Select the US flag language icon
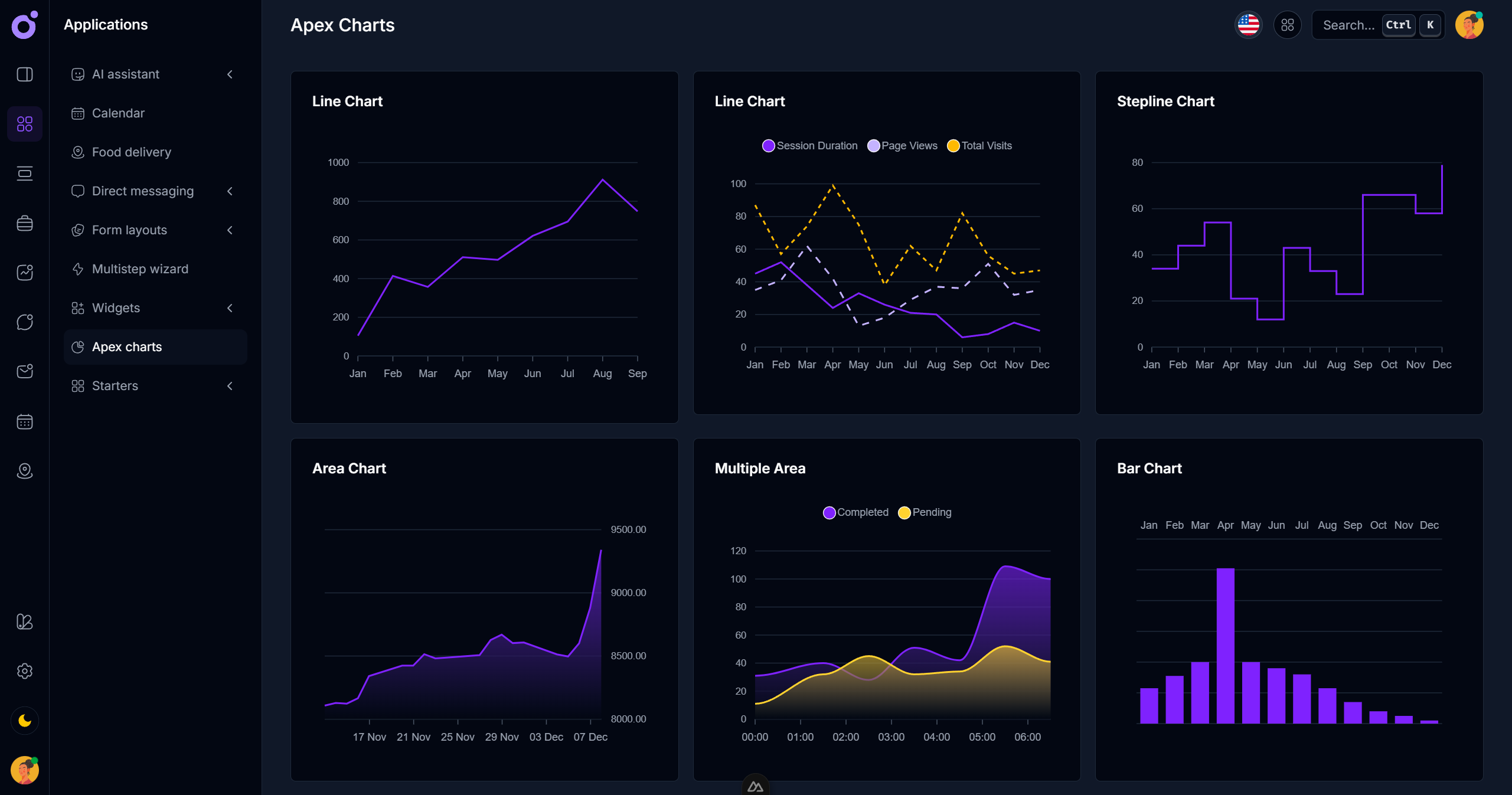The width and height of the screenshot is (1512, 795). pos(1248,25)
